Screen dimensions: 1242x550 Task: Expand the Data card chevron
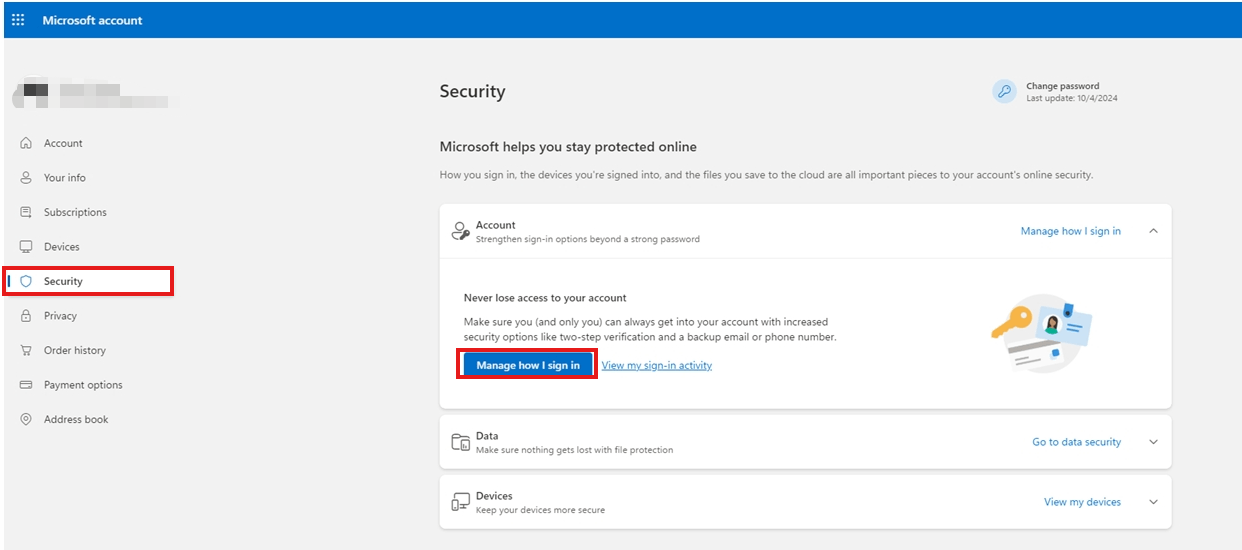pos(1153,442)
